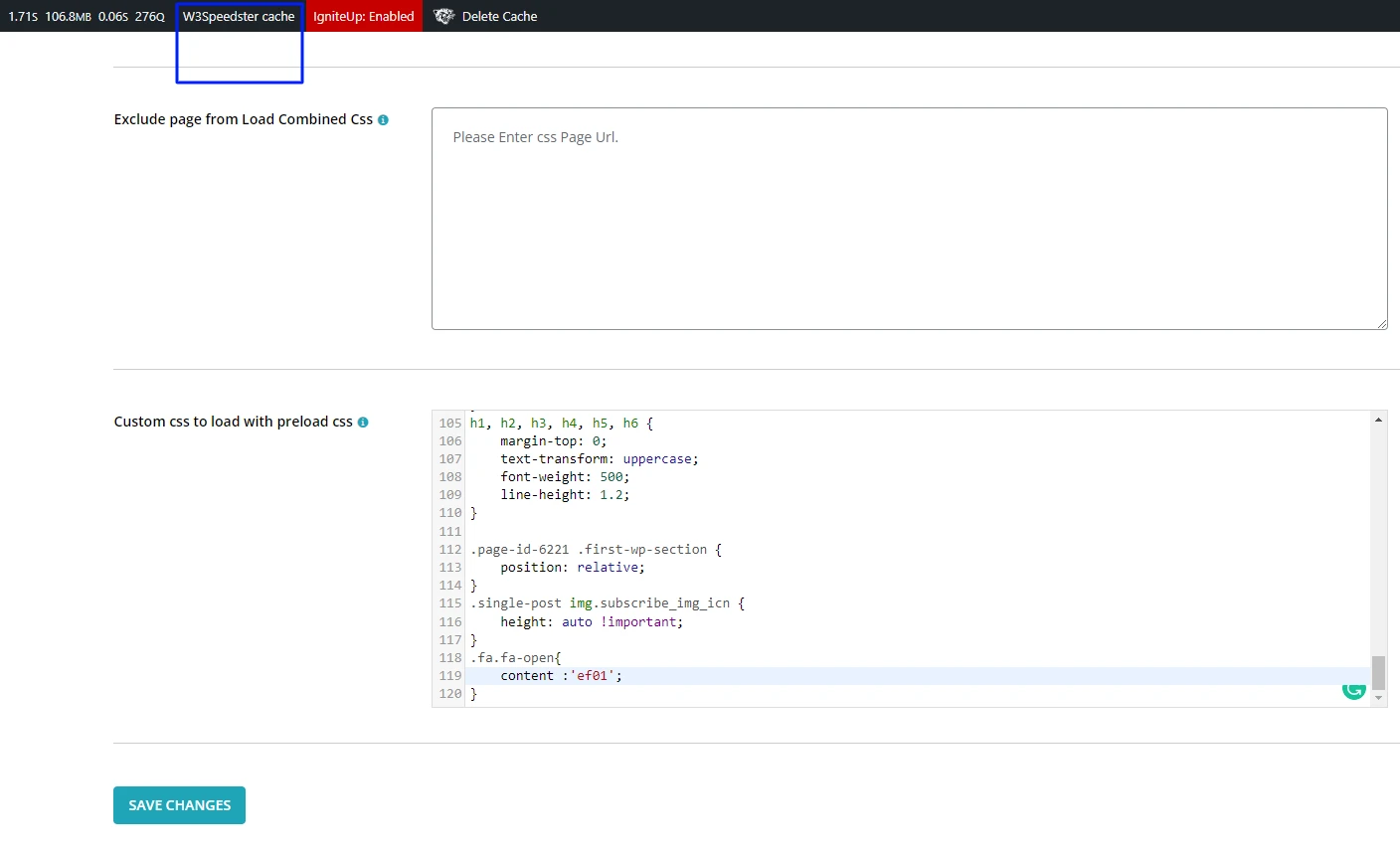Click the 276Q query count stat
The image size is (1400, 856).
click(150, 16)
